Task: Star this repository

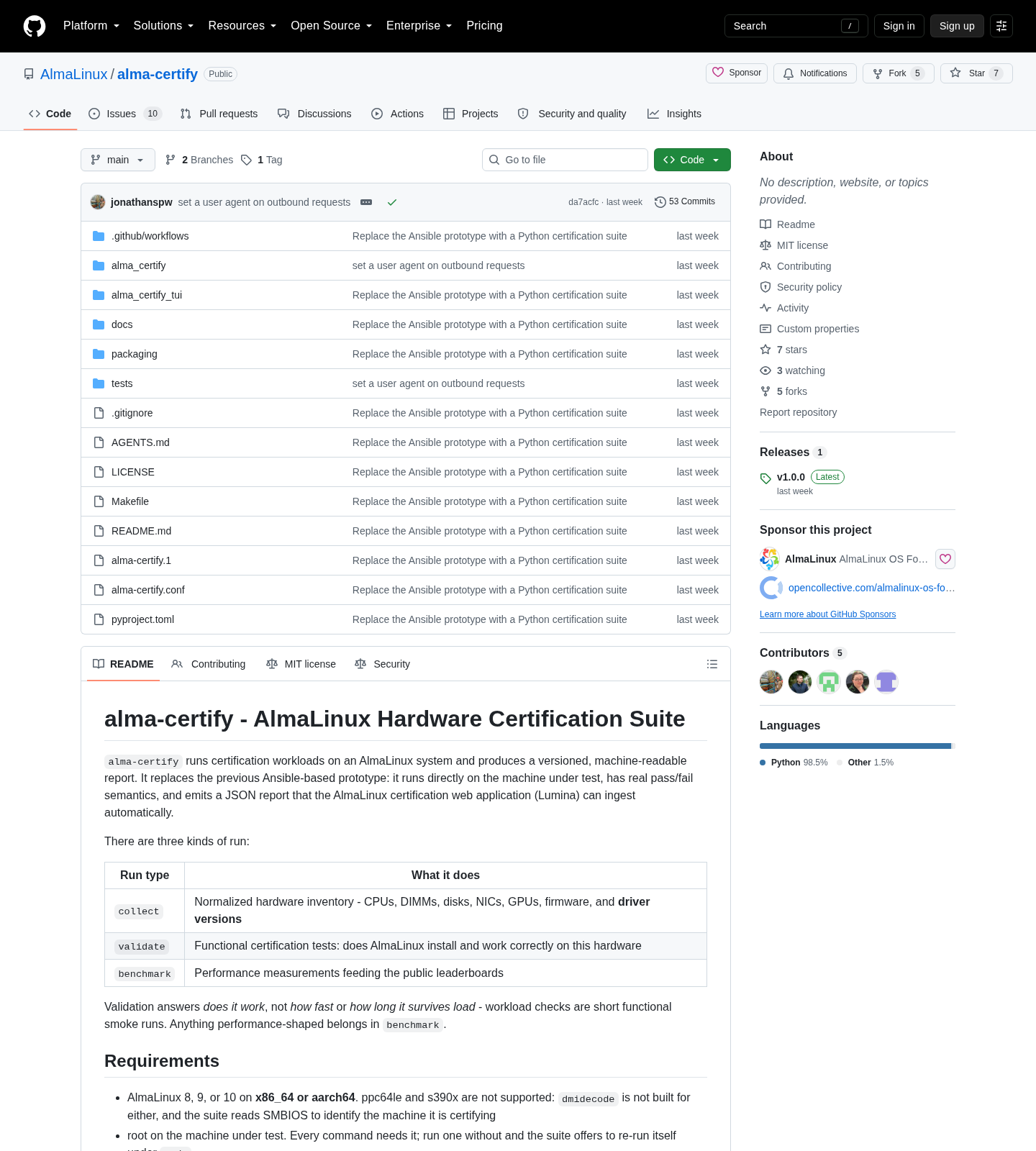Action: click(x=976, y=73)
